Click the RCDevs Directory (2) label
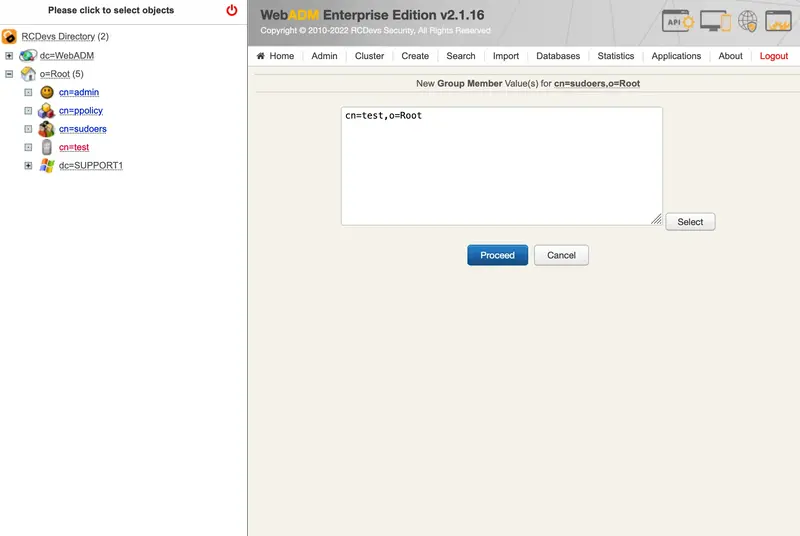The height and width of the screenshot is (536, 800). pos(65,37)
